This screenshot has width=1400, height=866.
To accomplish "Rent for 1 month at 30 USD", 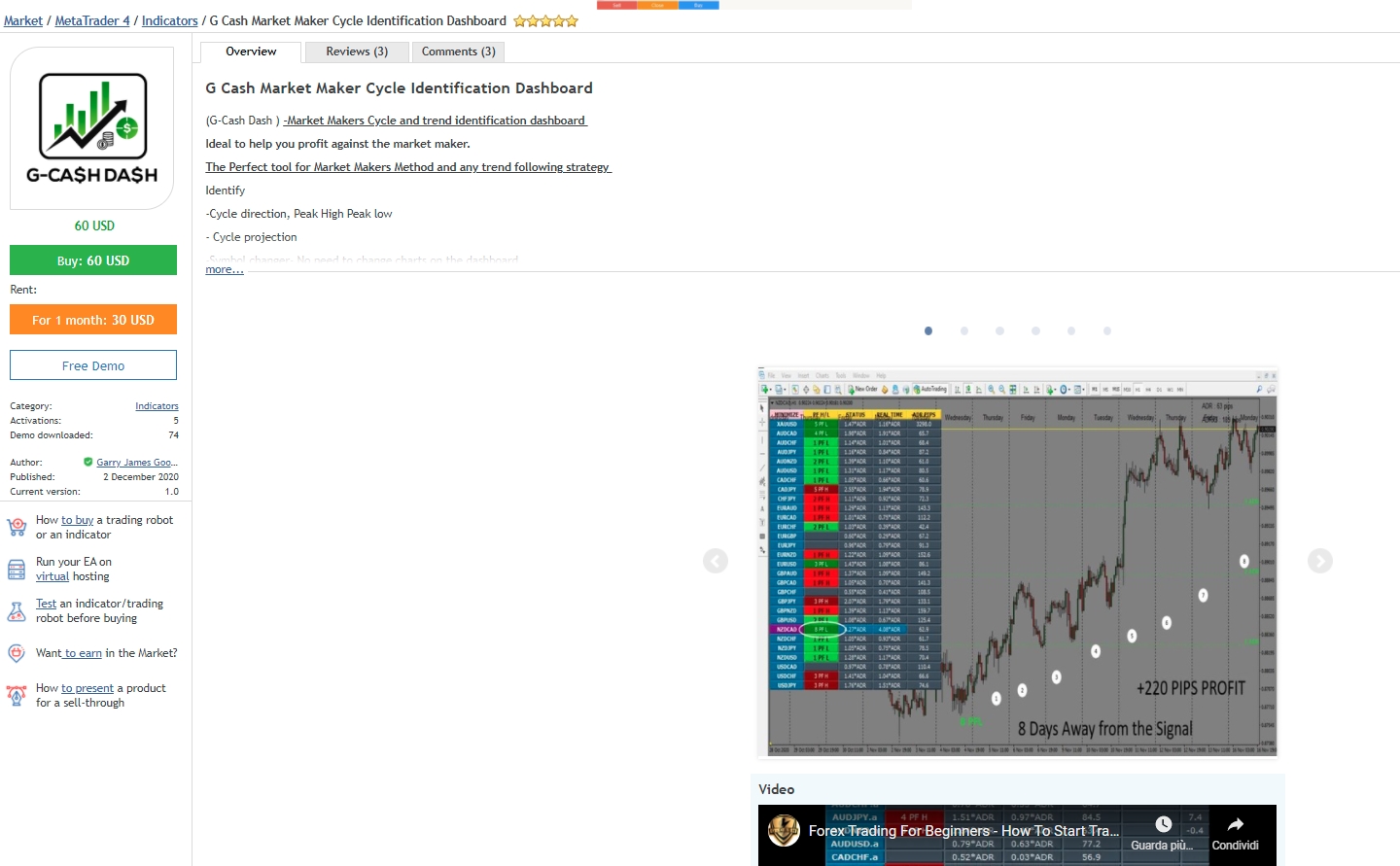I will point(93,320).
